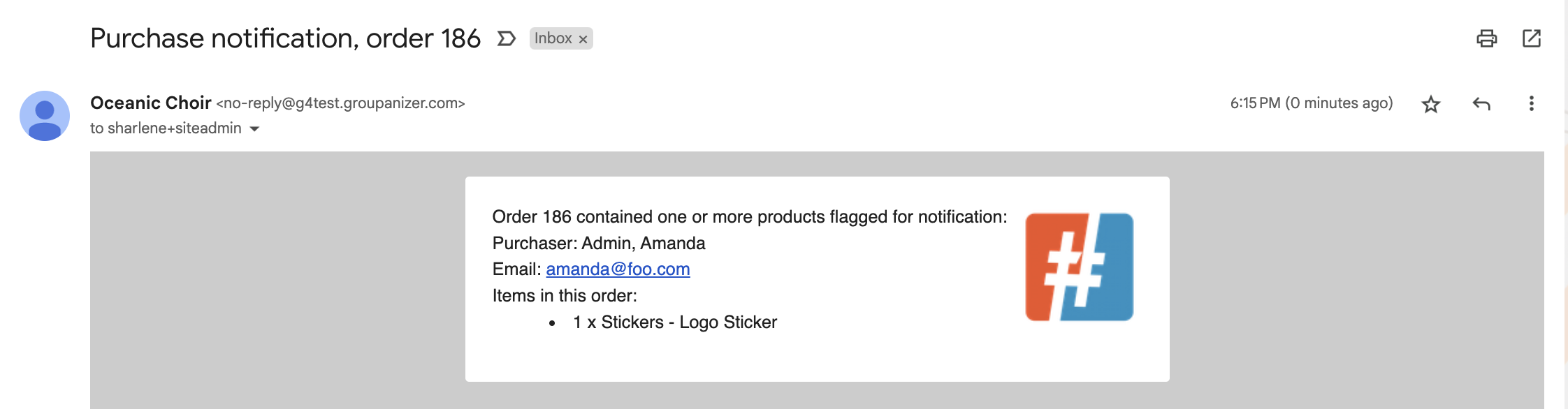Select the no-reply@g4test.groupanizer.com address

tap(340, 103)
